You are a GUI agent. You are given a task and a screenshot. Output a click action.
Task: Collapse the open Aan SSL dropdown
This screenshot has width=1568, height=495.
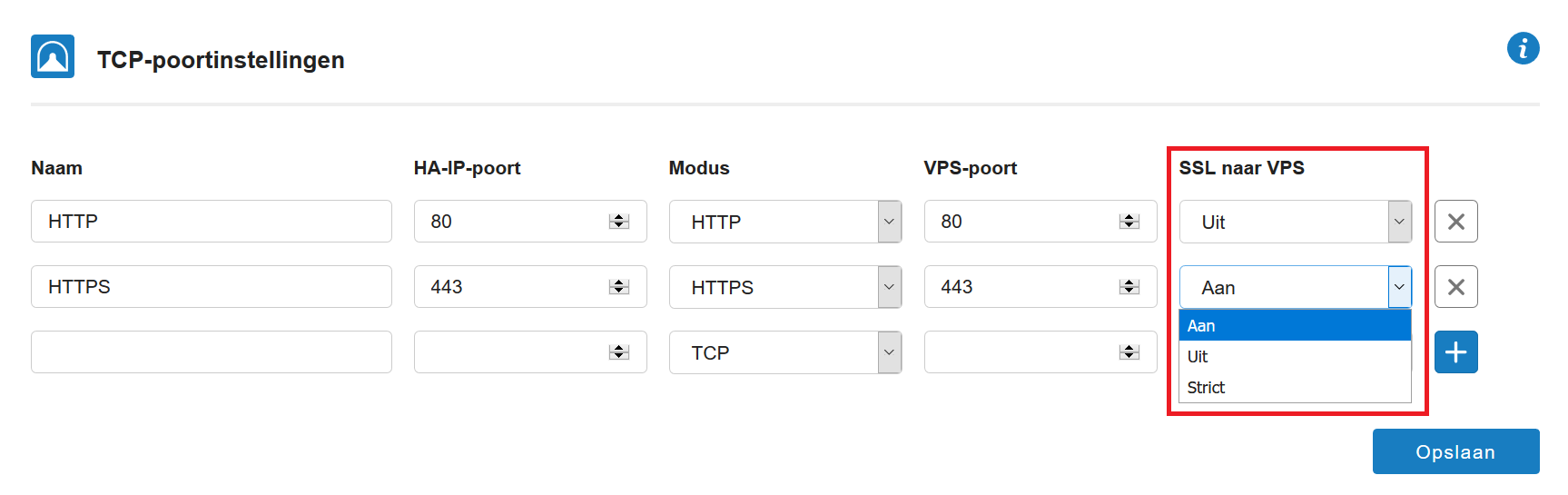point(1295,287)
